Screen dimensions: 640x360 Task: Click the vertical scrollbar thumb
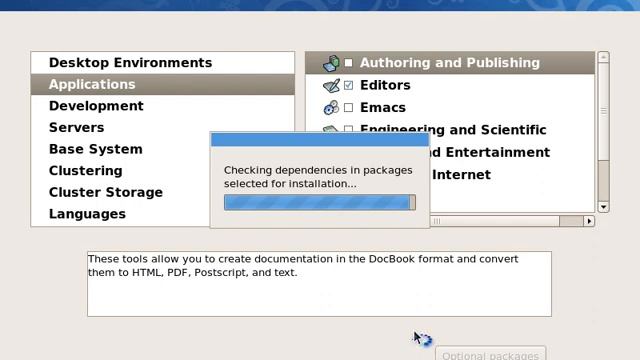tap(603, 111)
